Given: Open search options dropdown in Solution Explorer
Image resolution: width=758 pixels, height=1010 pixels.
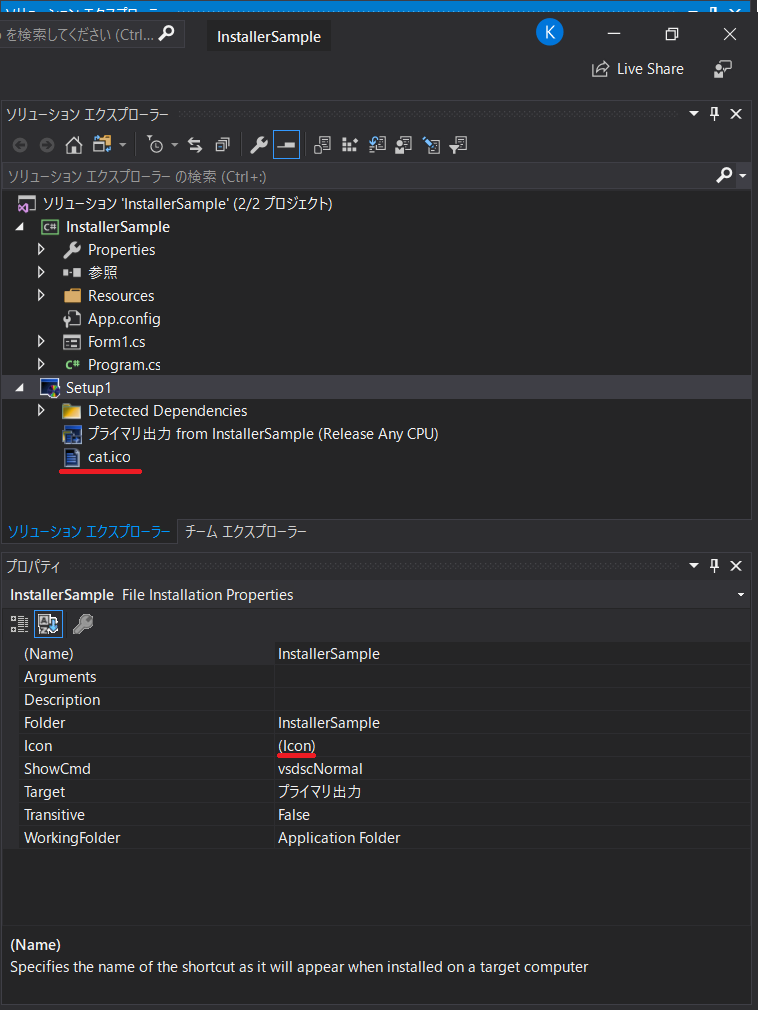Looking at the screenshot, I should click(743, 176).
